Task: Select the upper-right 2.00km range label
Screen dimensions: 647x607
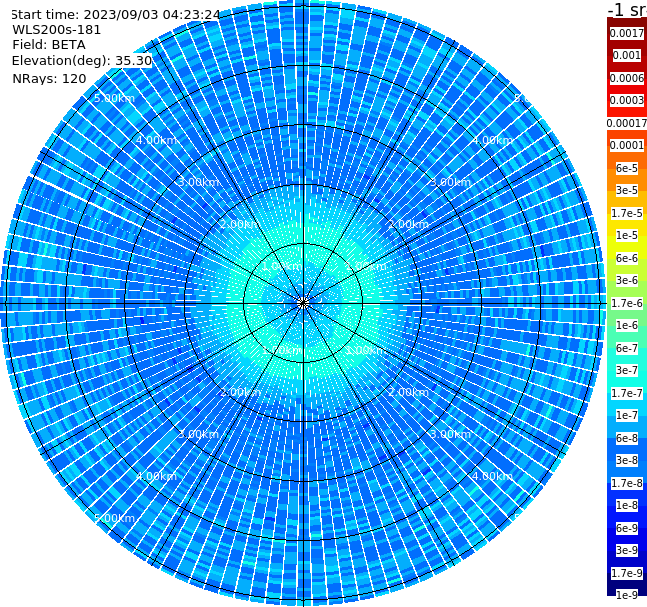Action: click(x=409, y=224)
